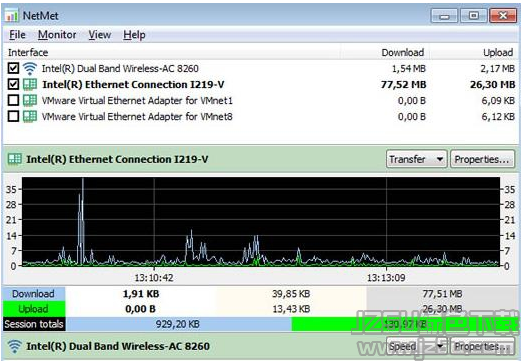This screenshot has height=361, width=521.
Task: Click the 0,00 B current upload value
Action: [140, 309]
